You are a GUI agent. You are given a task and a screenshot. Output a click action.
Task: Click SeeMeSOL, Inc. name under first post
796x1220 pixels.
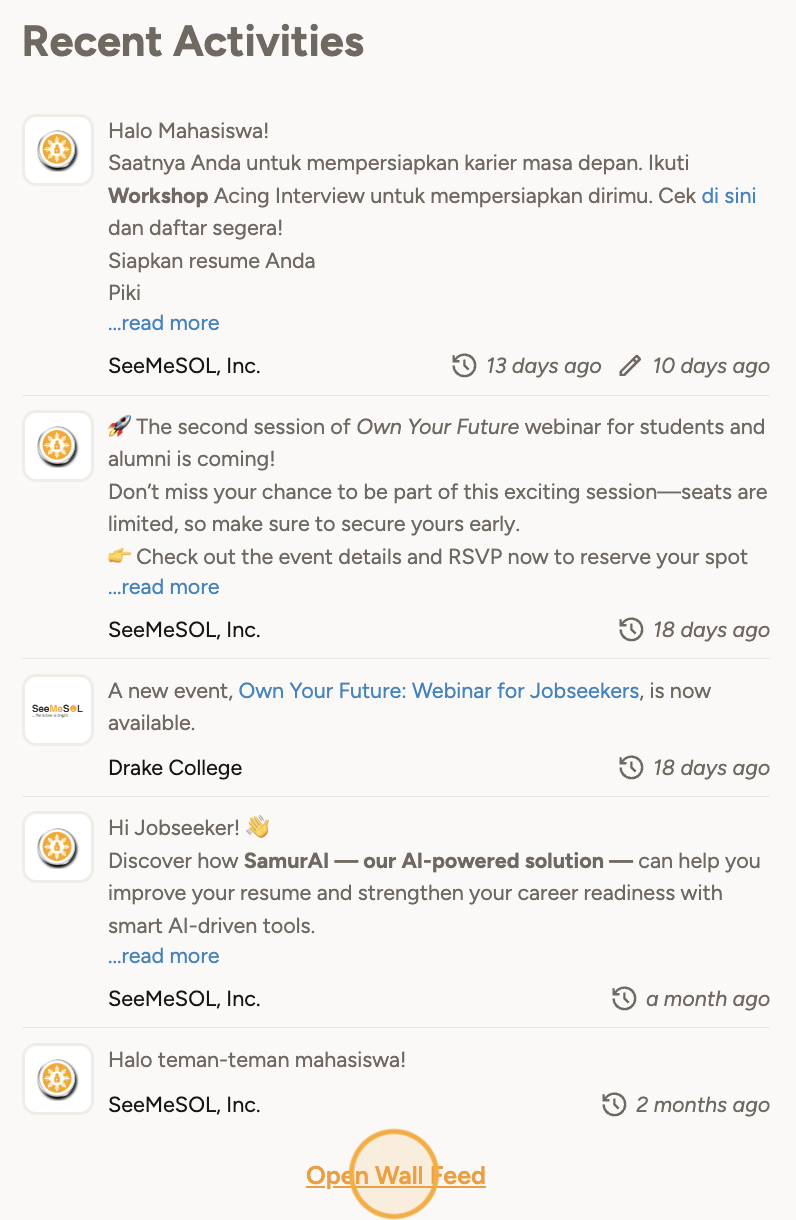[x=184, y=366]
